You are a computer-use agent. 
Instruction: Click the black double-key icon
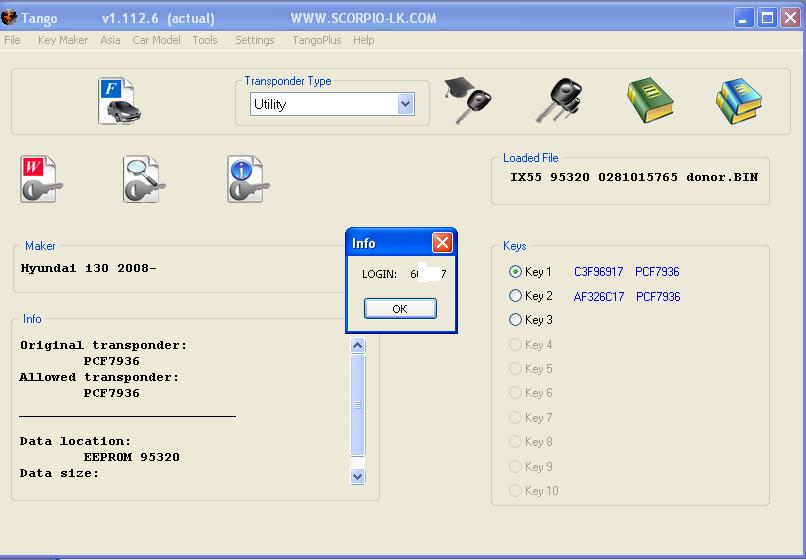[x=559, y=100]
